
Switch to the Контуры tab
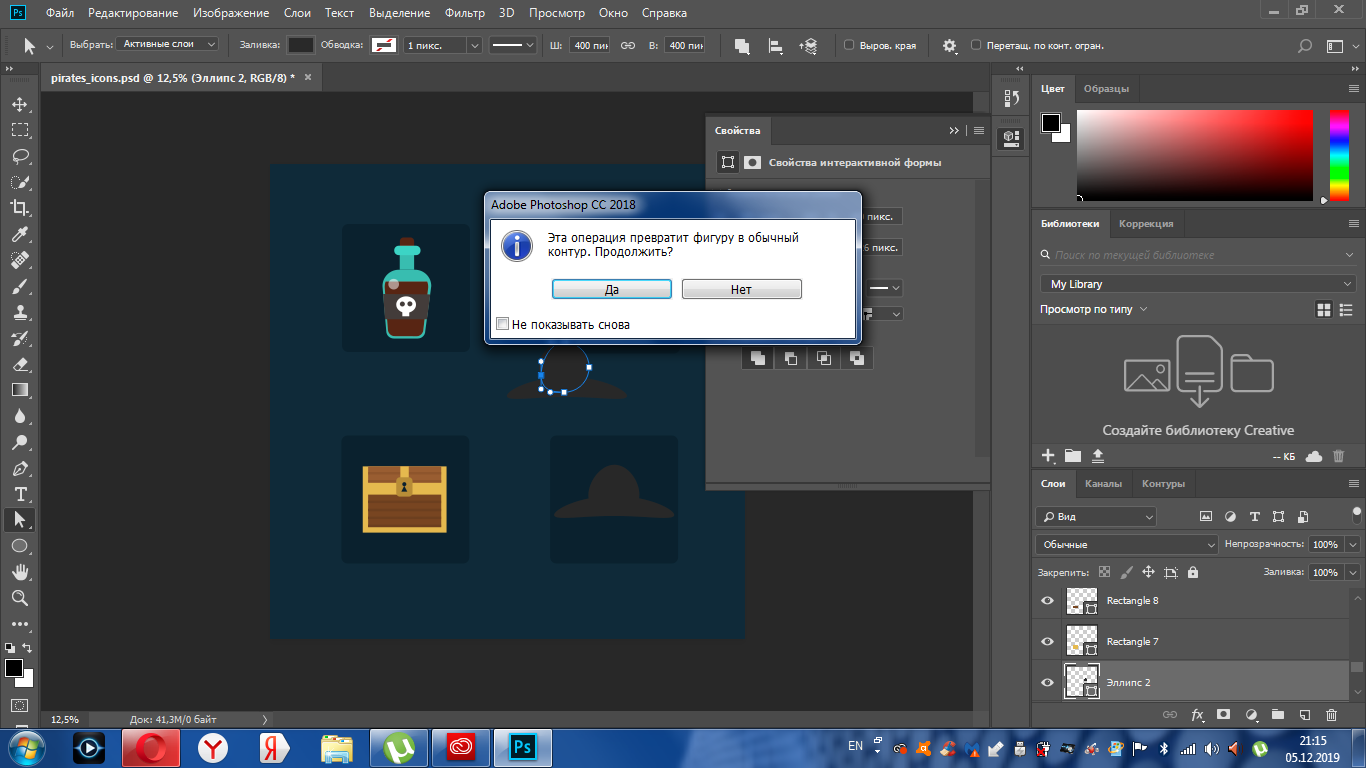[x=1163, y=483]
